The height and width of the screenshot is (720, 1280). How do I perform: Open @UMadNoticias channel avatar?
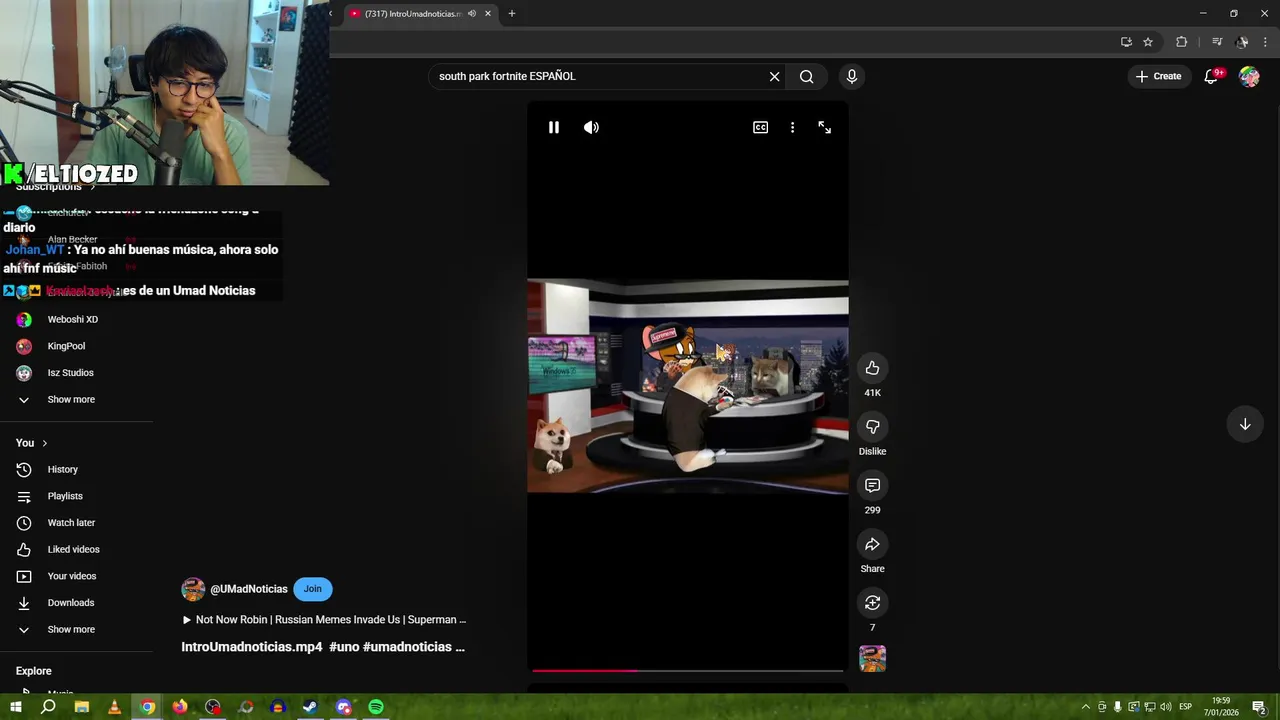pyautogui.click(x=193, y=589)
